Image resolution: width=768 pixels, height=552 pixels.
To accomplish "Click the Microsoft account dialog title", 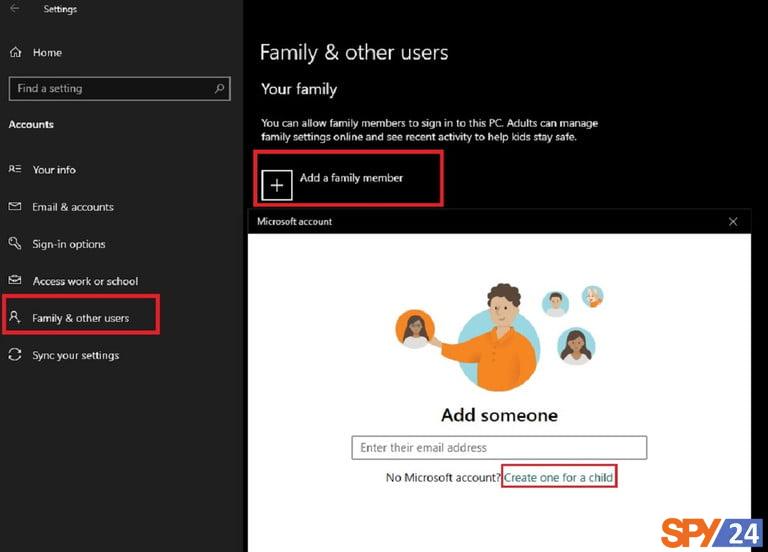I will point(294,221).
